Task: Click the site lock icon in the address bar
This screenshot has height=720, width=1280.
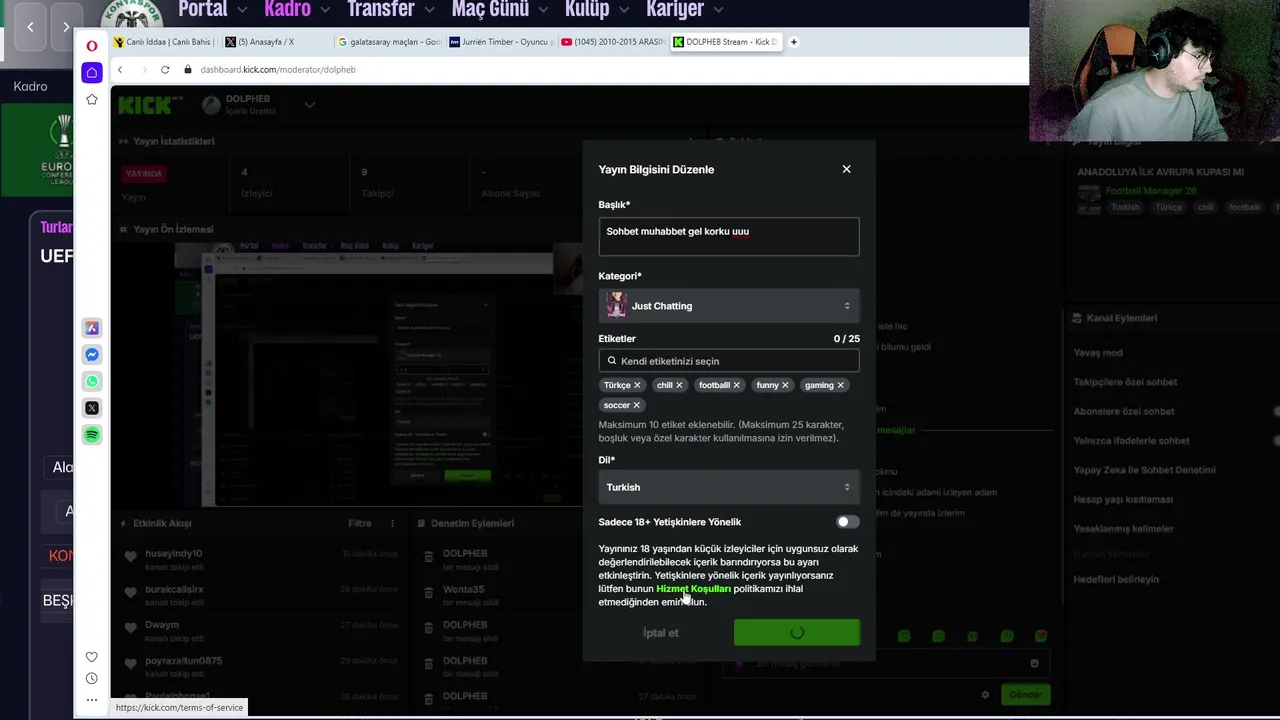Action: coord(187,70)
